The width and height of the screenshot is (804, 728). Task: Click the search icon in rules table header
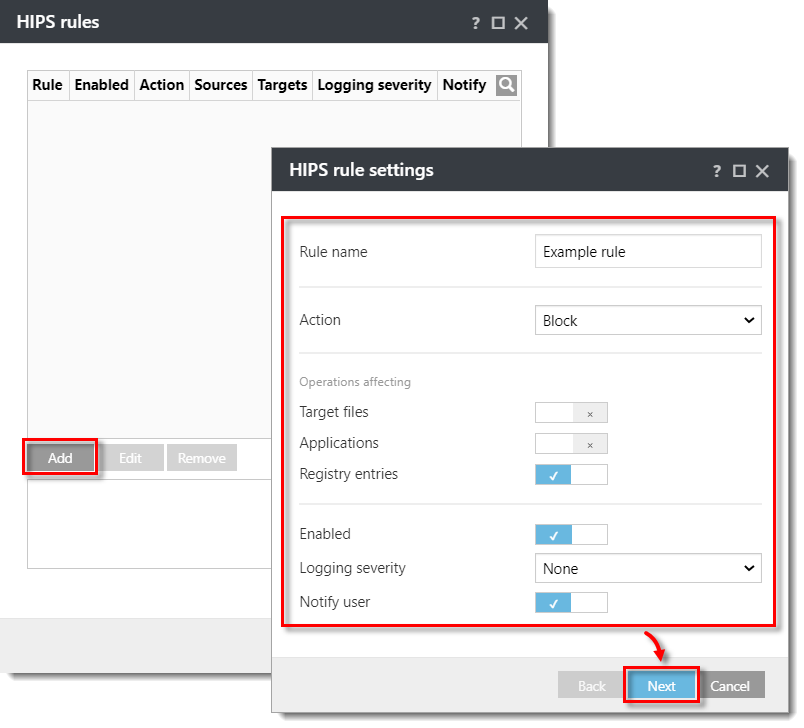pos(506,85)
